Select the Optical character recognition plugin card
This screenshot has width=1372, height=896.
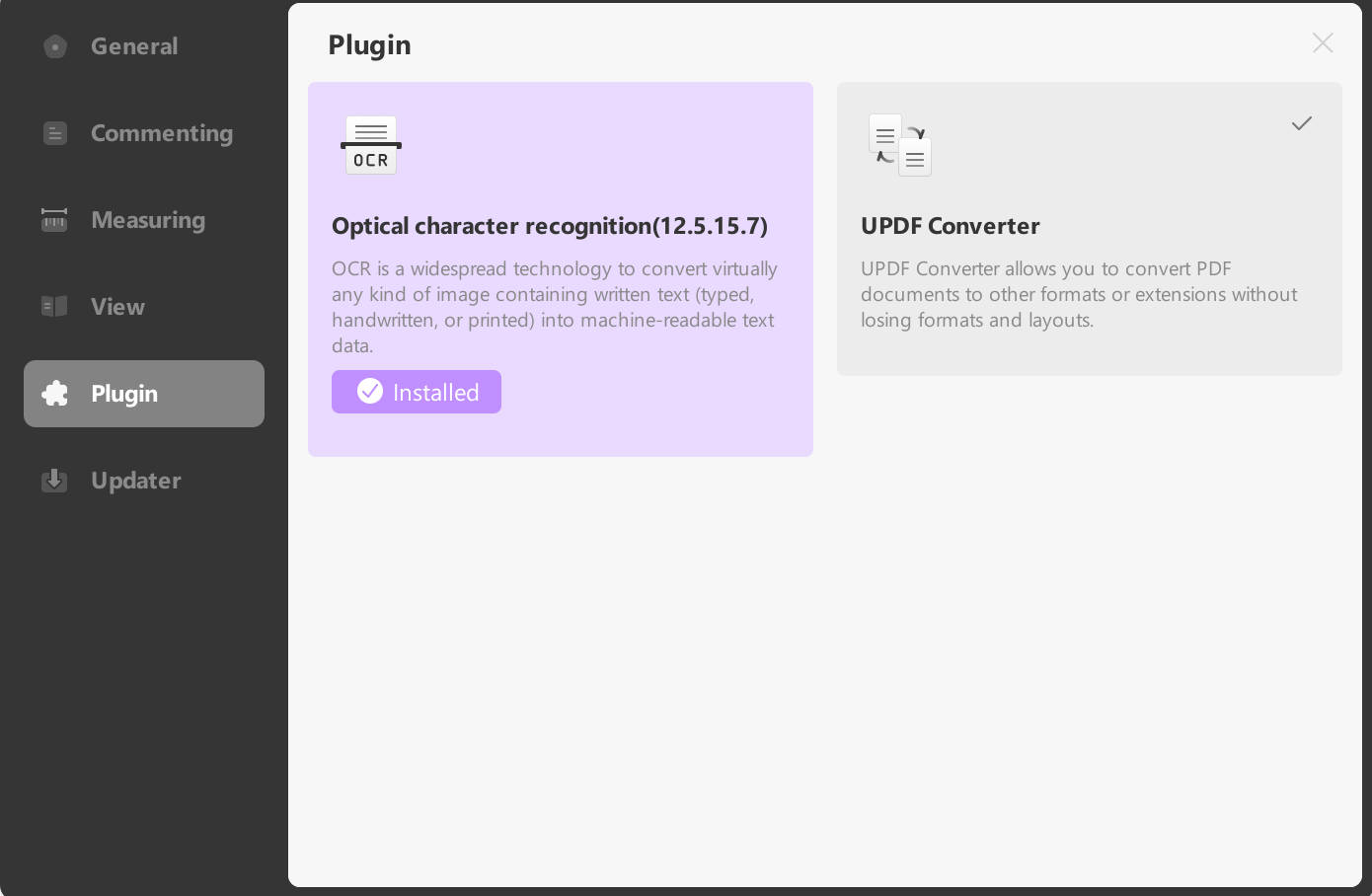pos(561,268)
